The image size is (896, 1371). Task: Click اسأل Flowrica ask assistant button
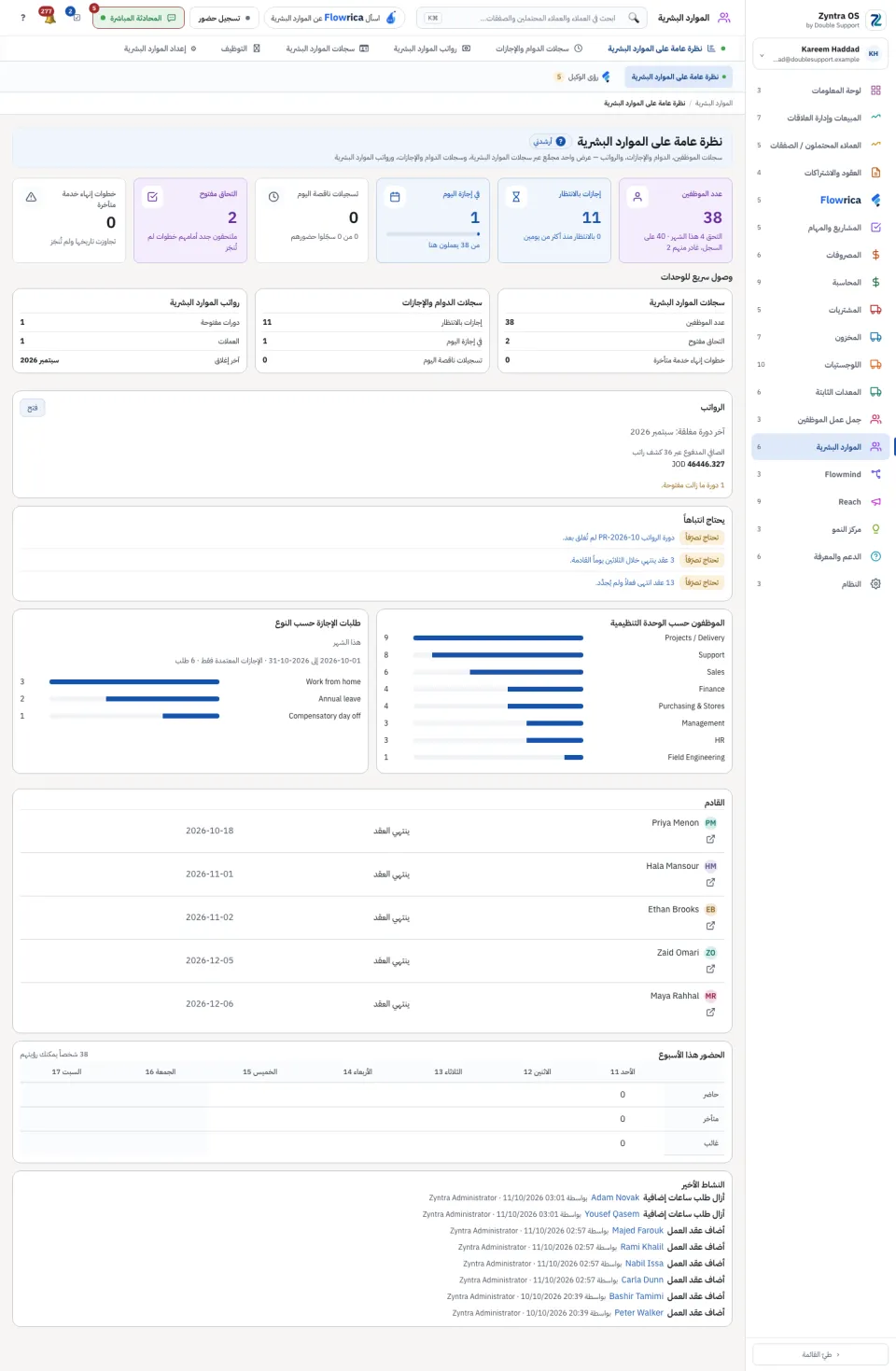click(x=334, y=18)
